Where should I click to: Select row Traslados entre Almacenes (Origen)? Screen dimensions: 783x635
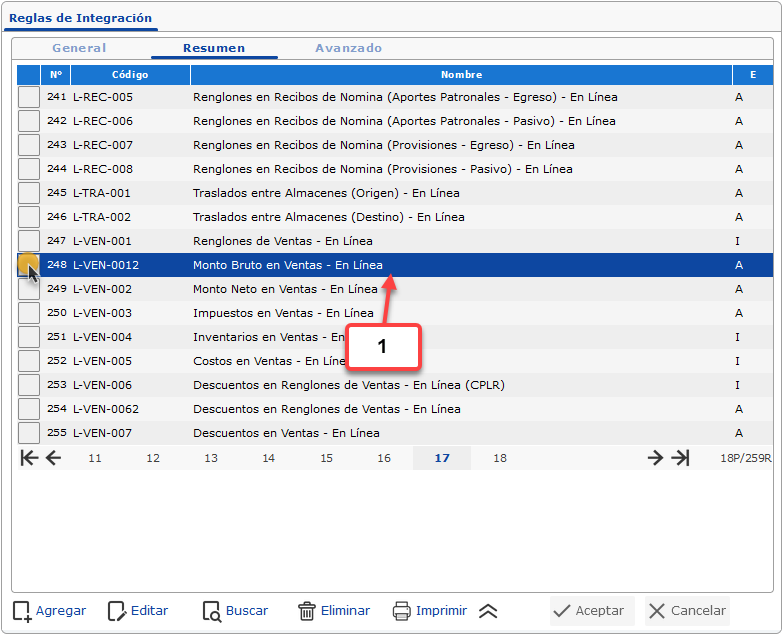[394, 193]
